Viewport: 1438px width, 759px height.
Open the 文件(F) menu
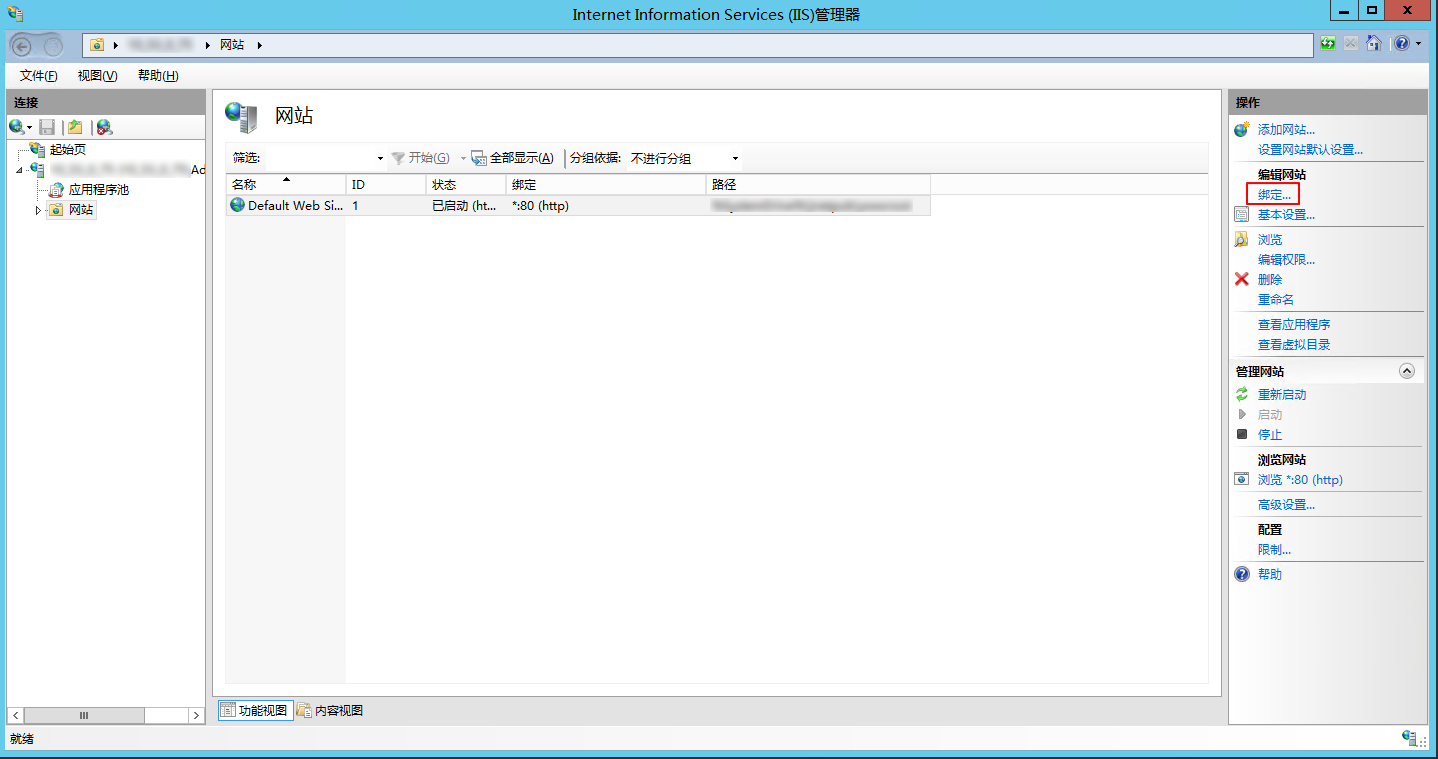point(38,76)
